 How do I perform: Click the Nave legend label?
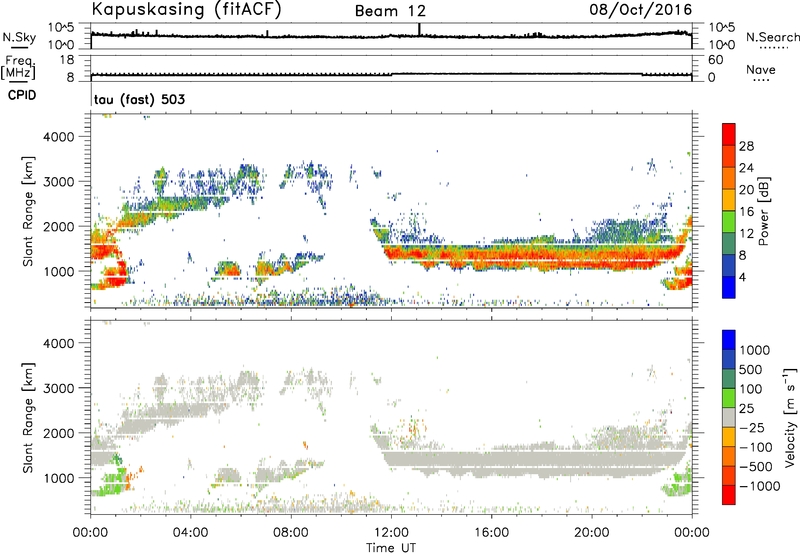761,69
